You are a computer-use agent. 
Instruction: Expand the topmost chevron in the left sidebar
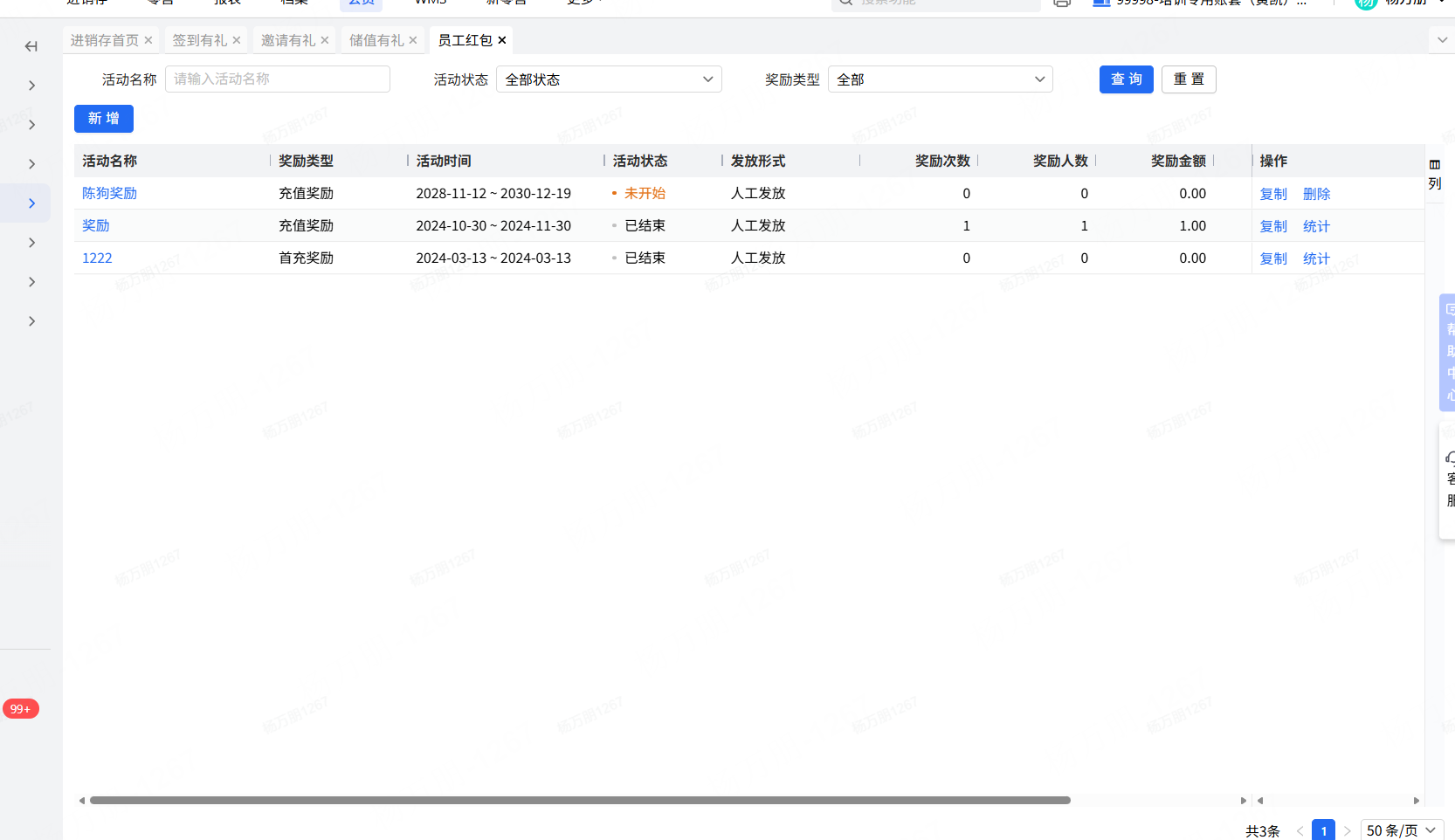32,86
